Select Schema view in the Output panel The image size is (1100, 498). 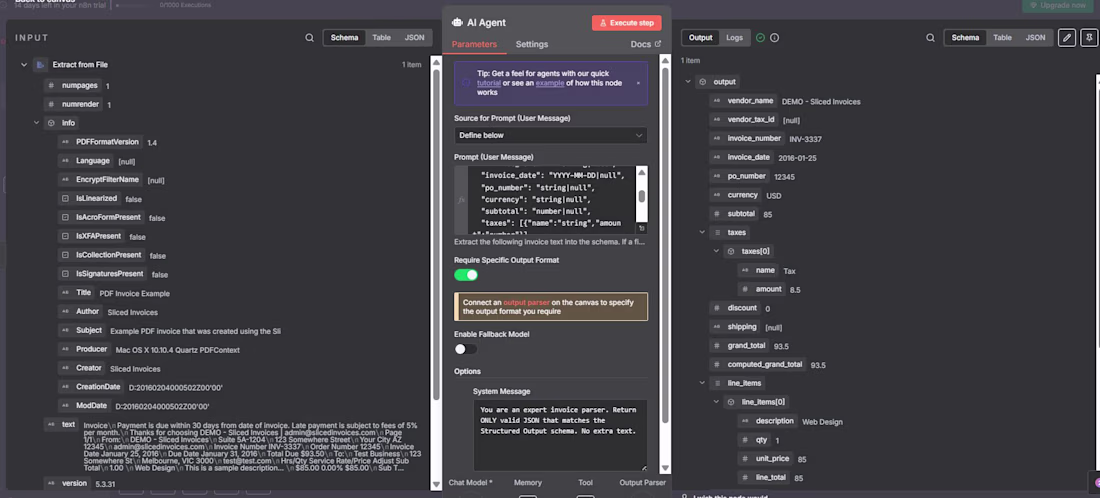click(x=965, y=38)
